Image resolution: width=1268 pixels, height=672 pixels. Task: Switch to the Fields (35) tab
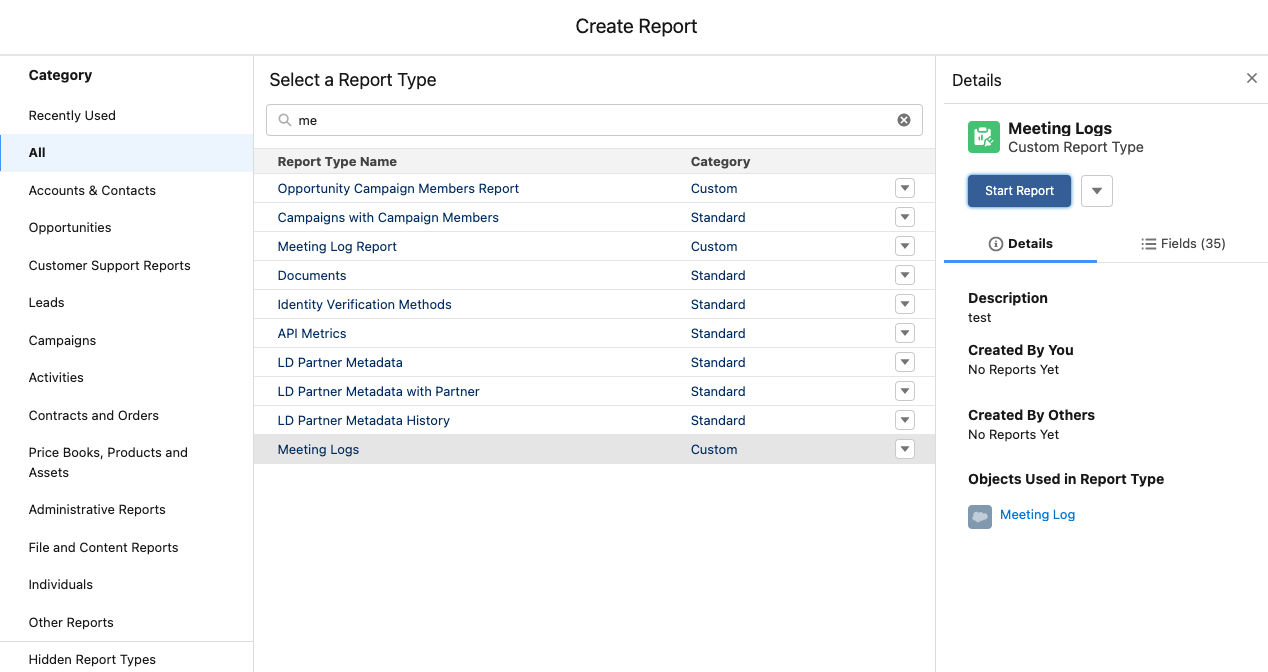coord(1183,244)
